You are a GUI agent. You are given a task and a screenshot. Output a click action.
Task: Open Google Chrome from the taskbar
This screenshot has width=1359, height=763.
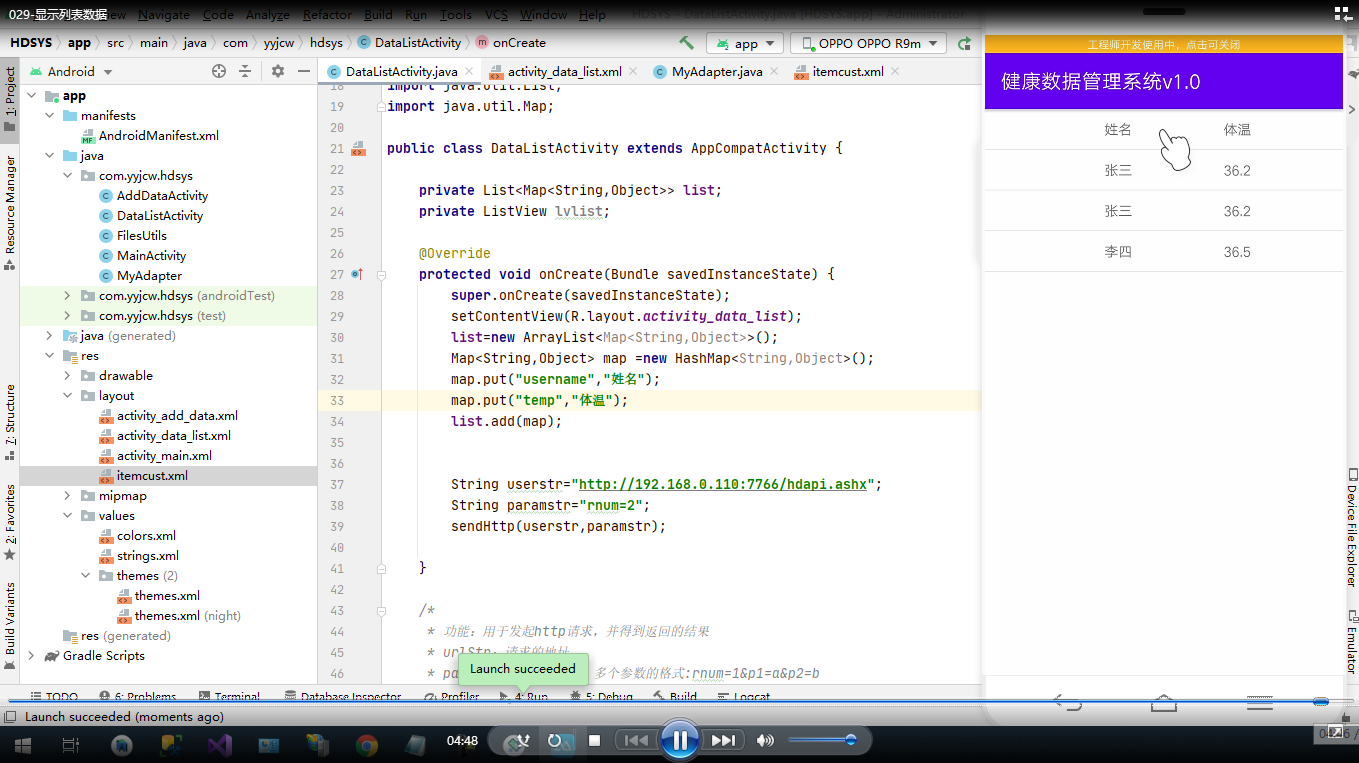click(x=367, y=745)
